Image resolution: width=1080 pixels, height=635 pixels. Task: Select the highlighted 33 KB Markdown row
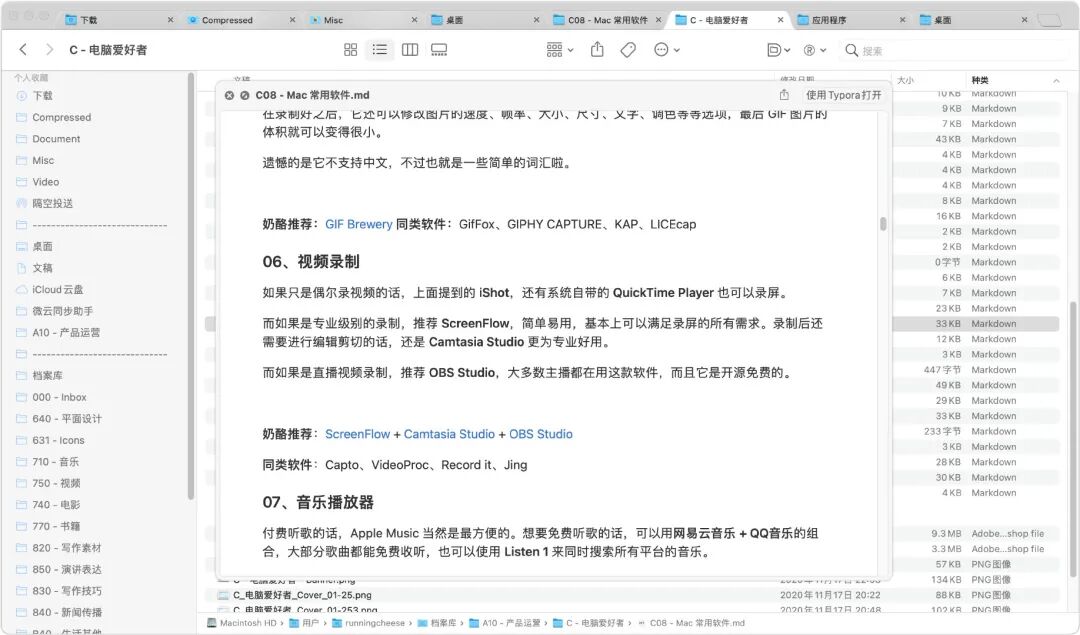coord(976,324)
